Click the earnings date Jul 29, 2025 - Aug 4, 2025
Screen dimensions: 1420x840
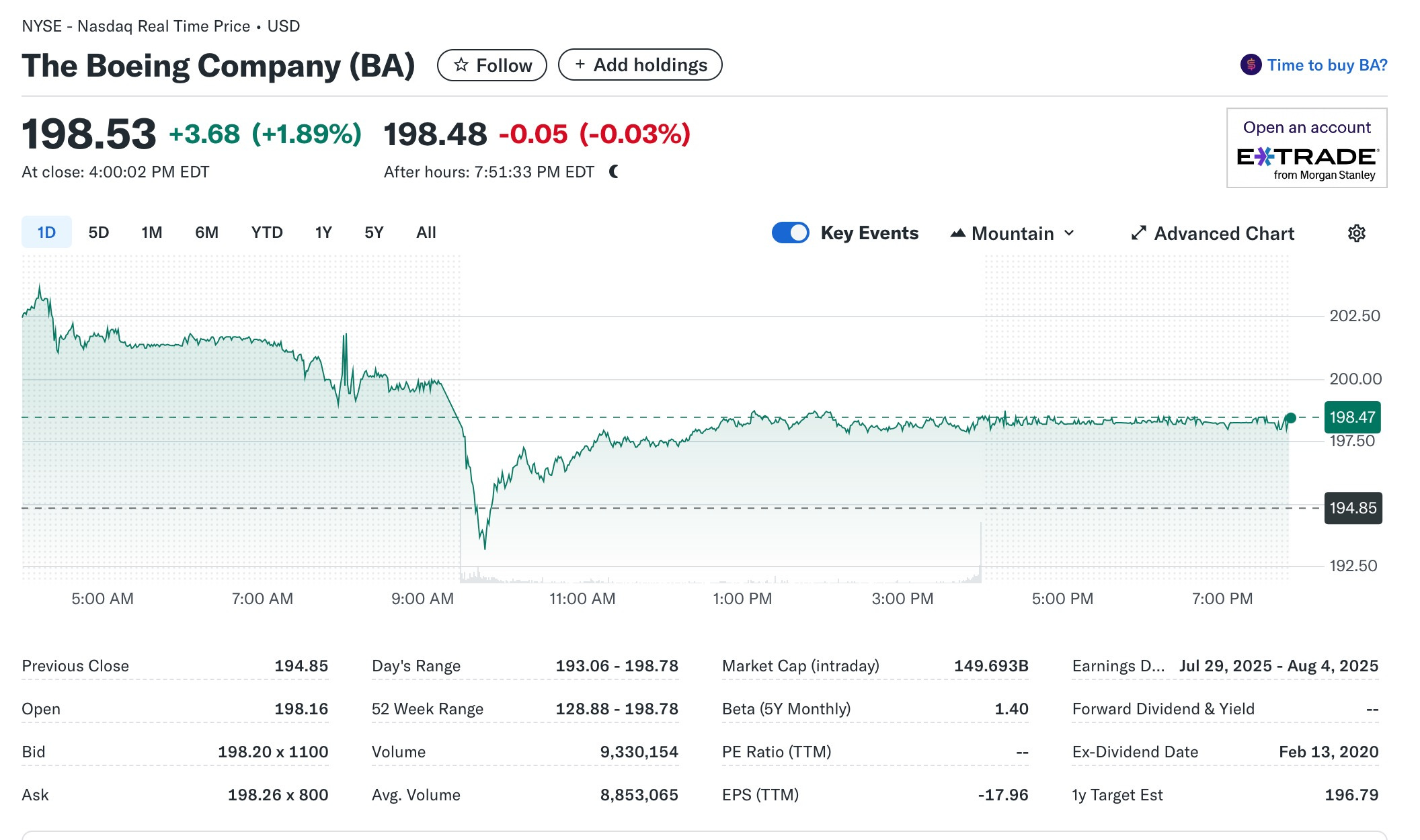(x=1278, y=666)
